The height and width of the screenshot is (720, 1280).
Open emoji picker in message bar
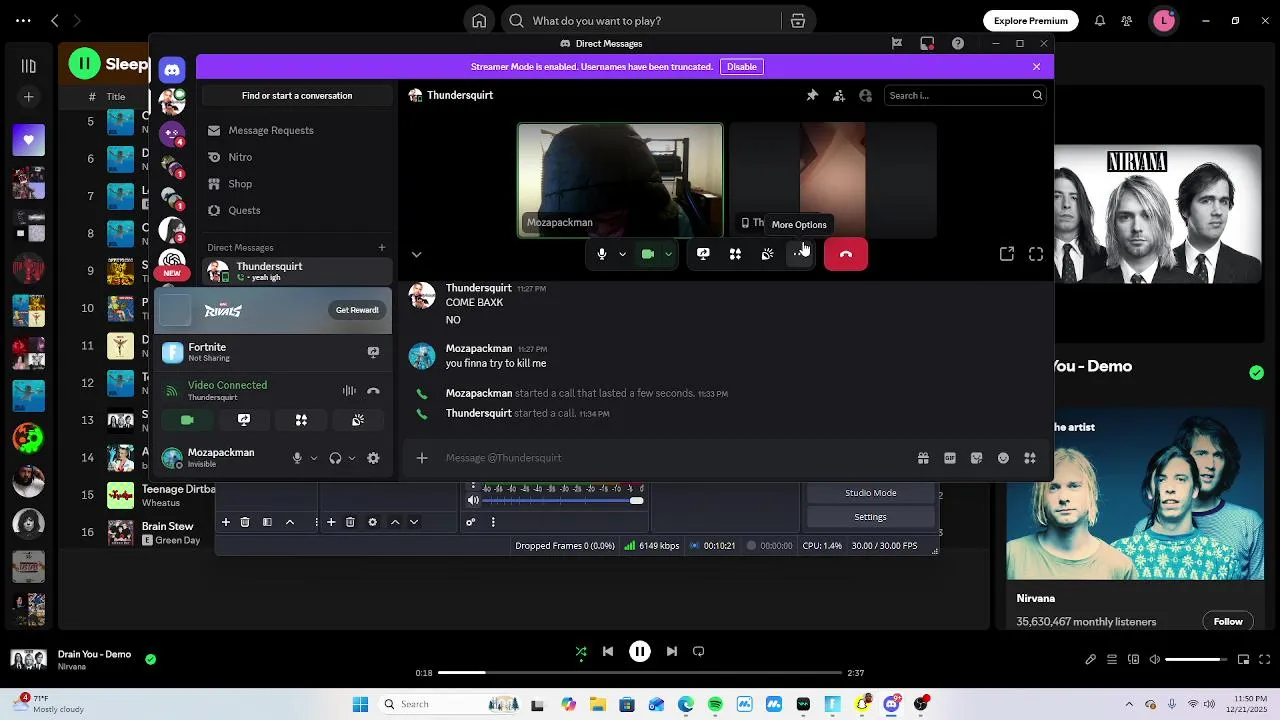[x=1003, y=458]
